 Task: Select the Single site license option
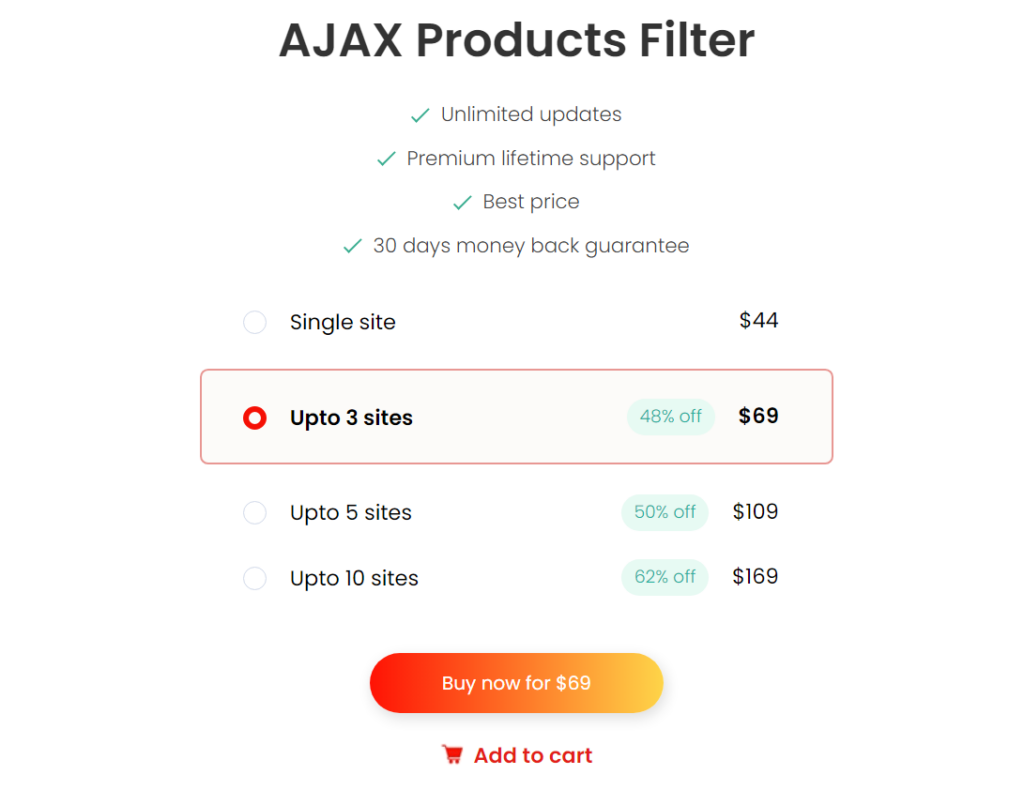pyautogui.click(x=255, y=322)
